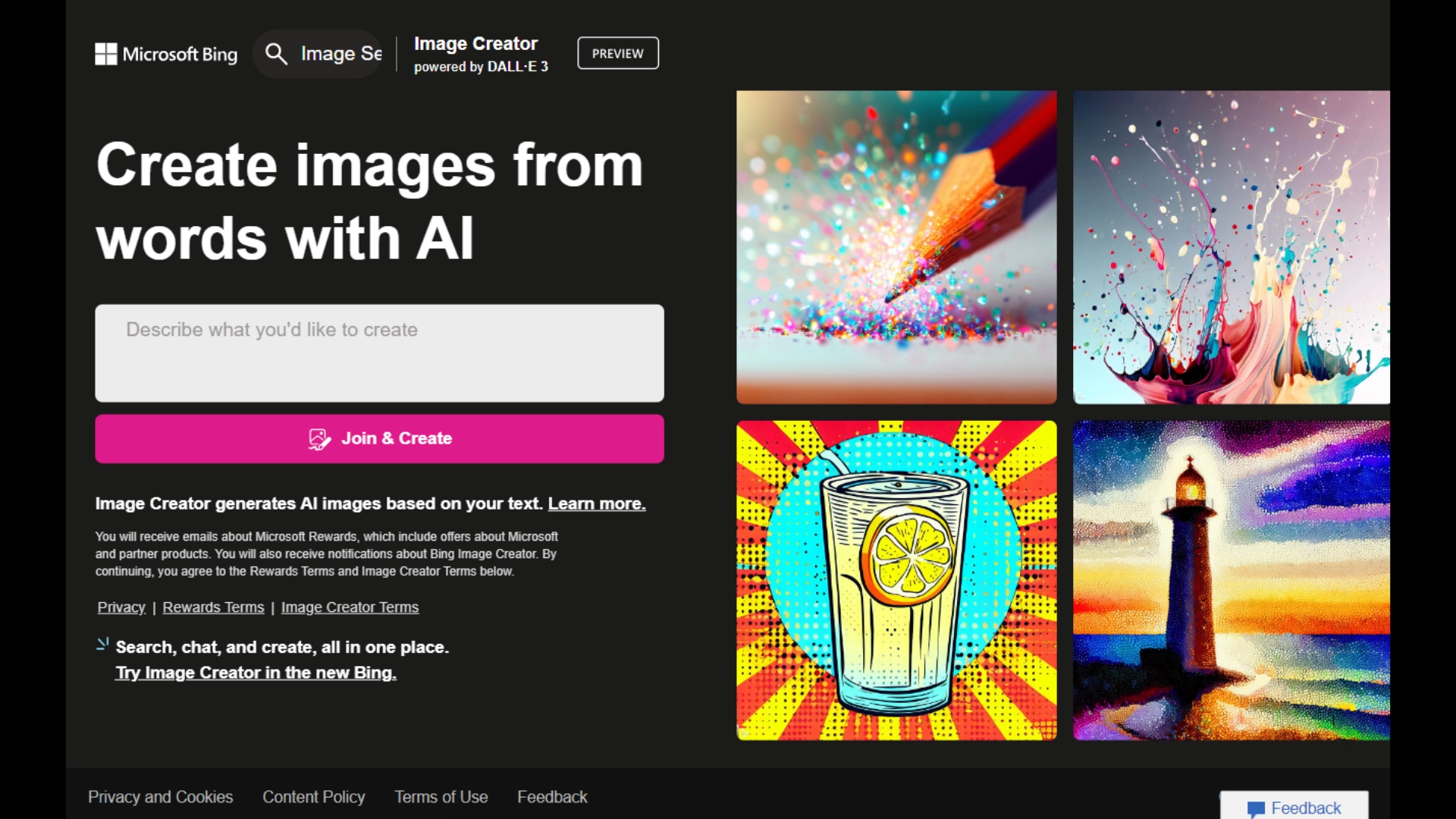
Task: Open the Learn more link
Action: pos(596,504)
